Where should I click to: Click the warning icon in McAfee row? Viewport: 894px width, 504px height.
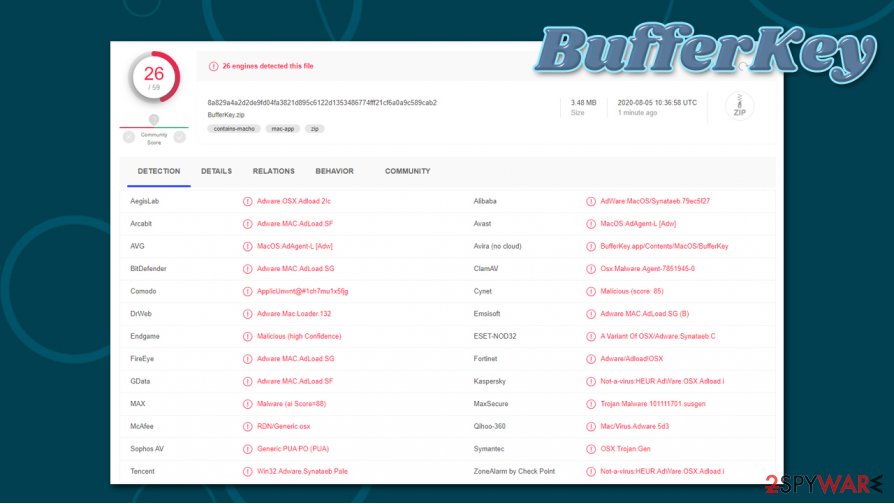pyautogui.click(x=247, y=426)
